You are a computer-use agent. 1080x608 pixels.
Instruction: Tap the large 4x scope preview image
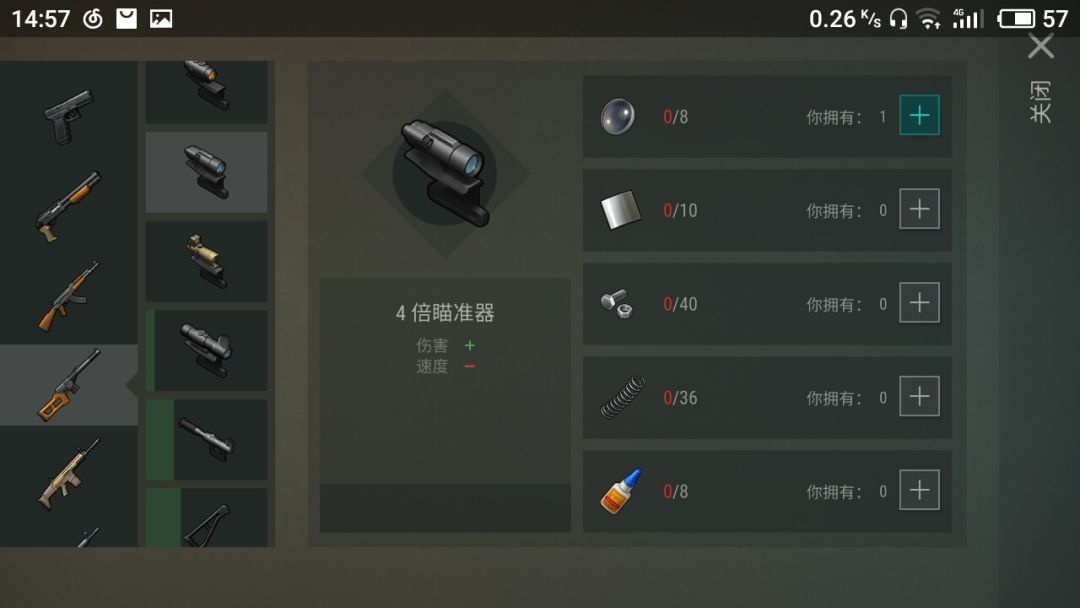[x=446, y=173]
